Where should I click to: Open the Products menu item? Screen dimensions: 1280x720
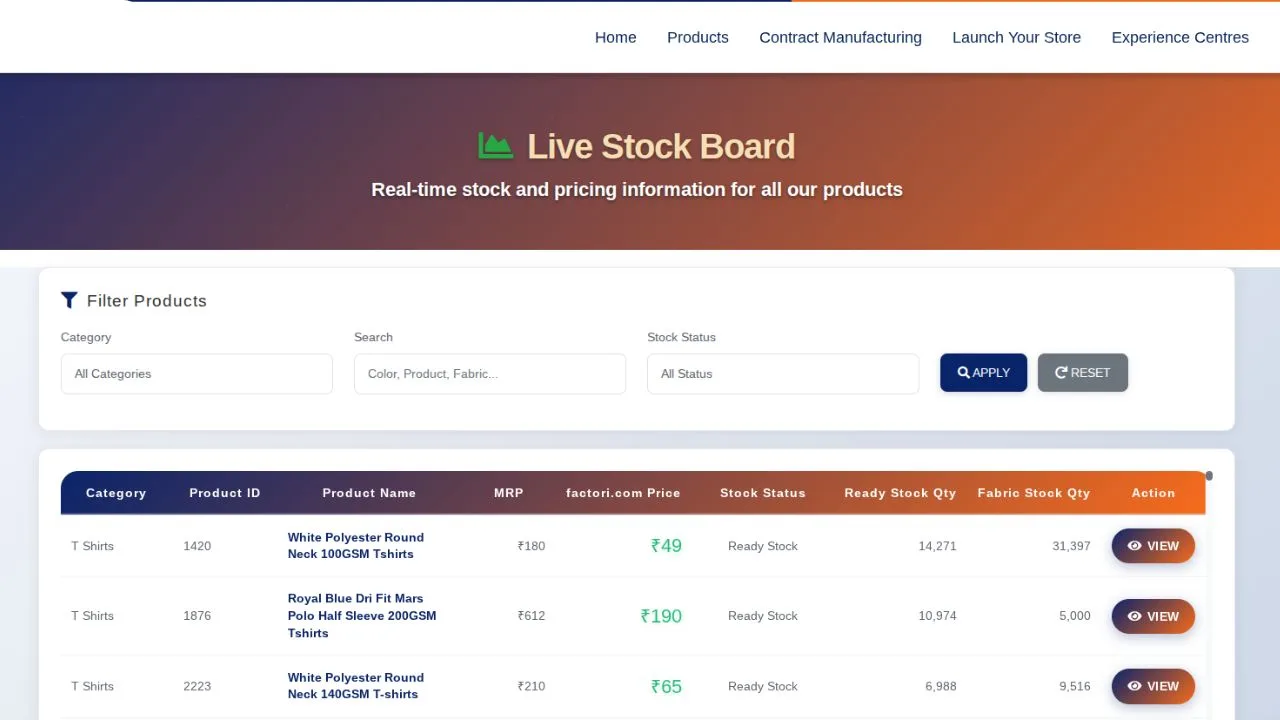697,38
